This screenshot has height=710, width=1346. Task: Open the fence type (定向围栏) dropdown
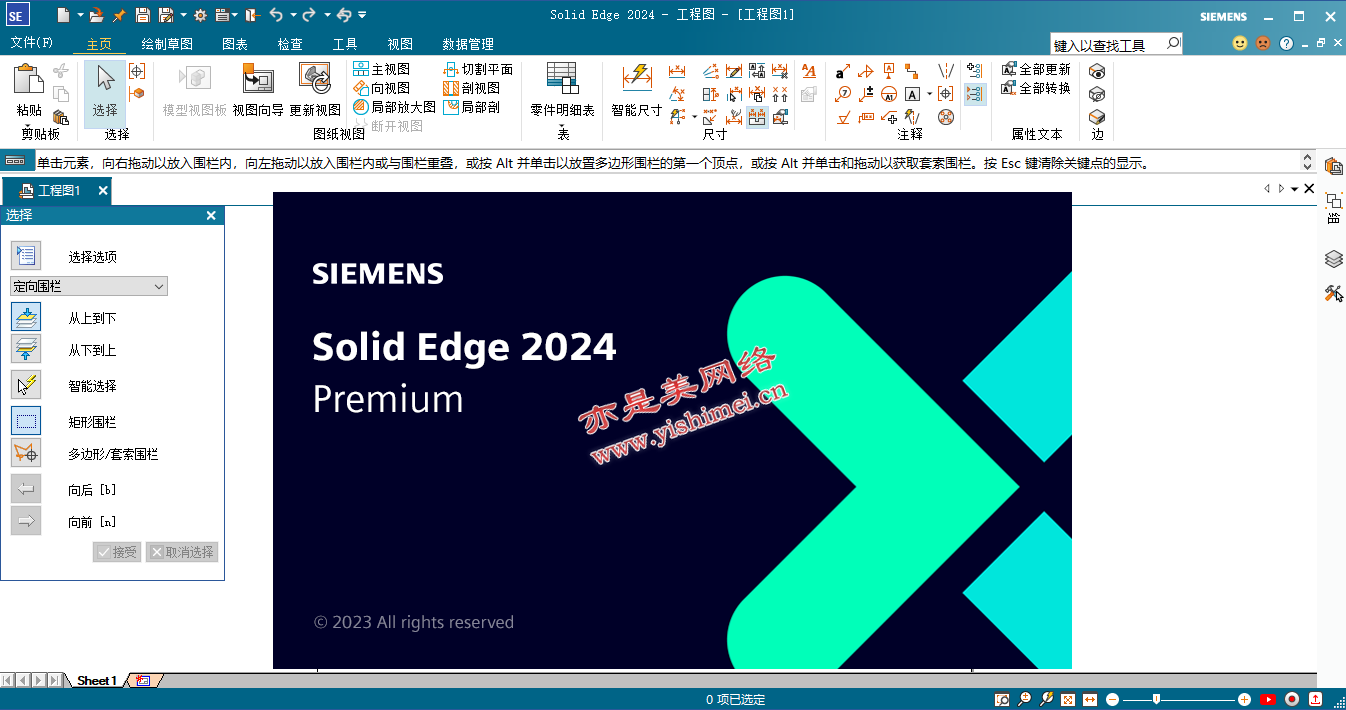pos(89,286)
